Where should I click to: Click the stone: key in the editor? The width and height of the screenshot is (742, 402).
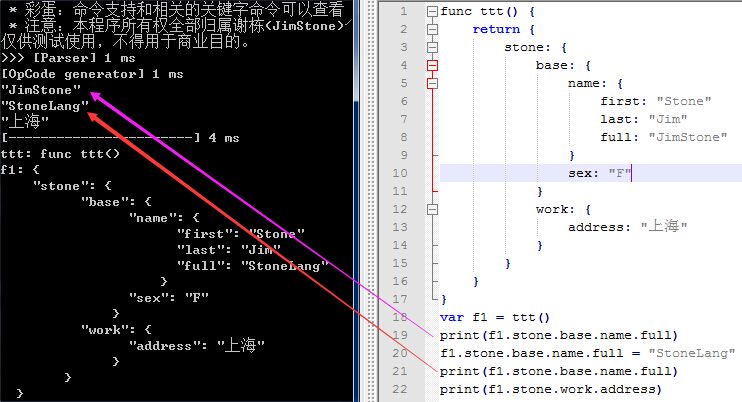(x=527, y=47)
